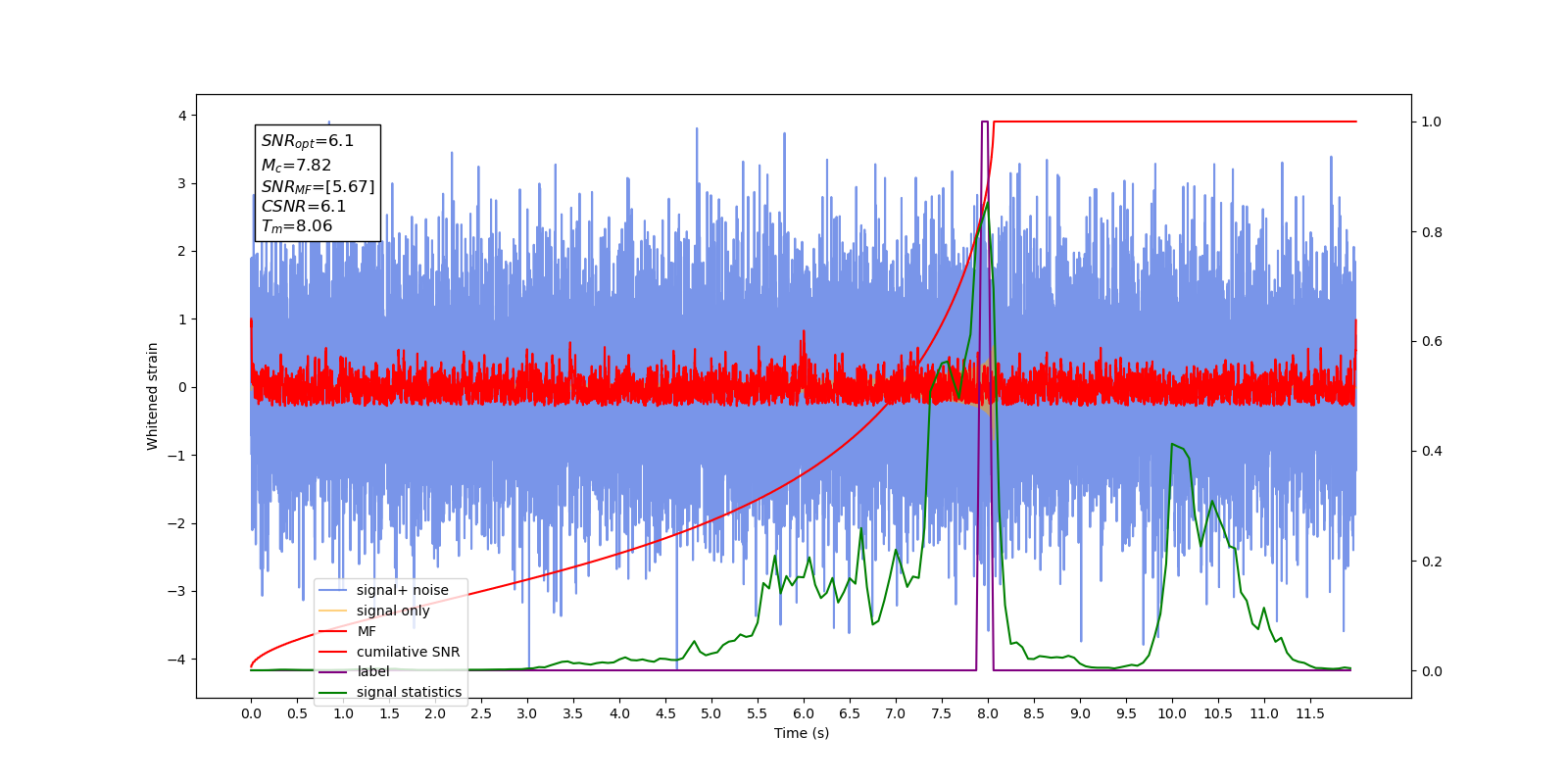The image size is (1568, 784).
Task: Click the SNR_opt=6.1 annotation text
Action: tap(308, 141)
